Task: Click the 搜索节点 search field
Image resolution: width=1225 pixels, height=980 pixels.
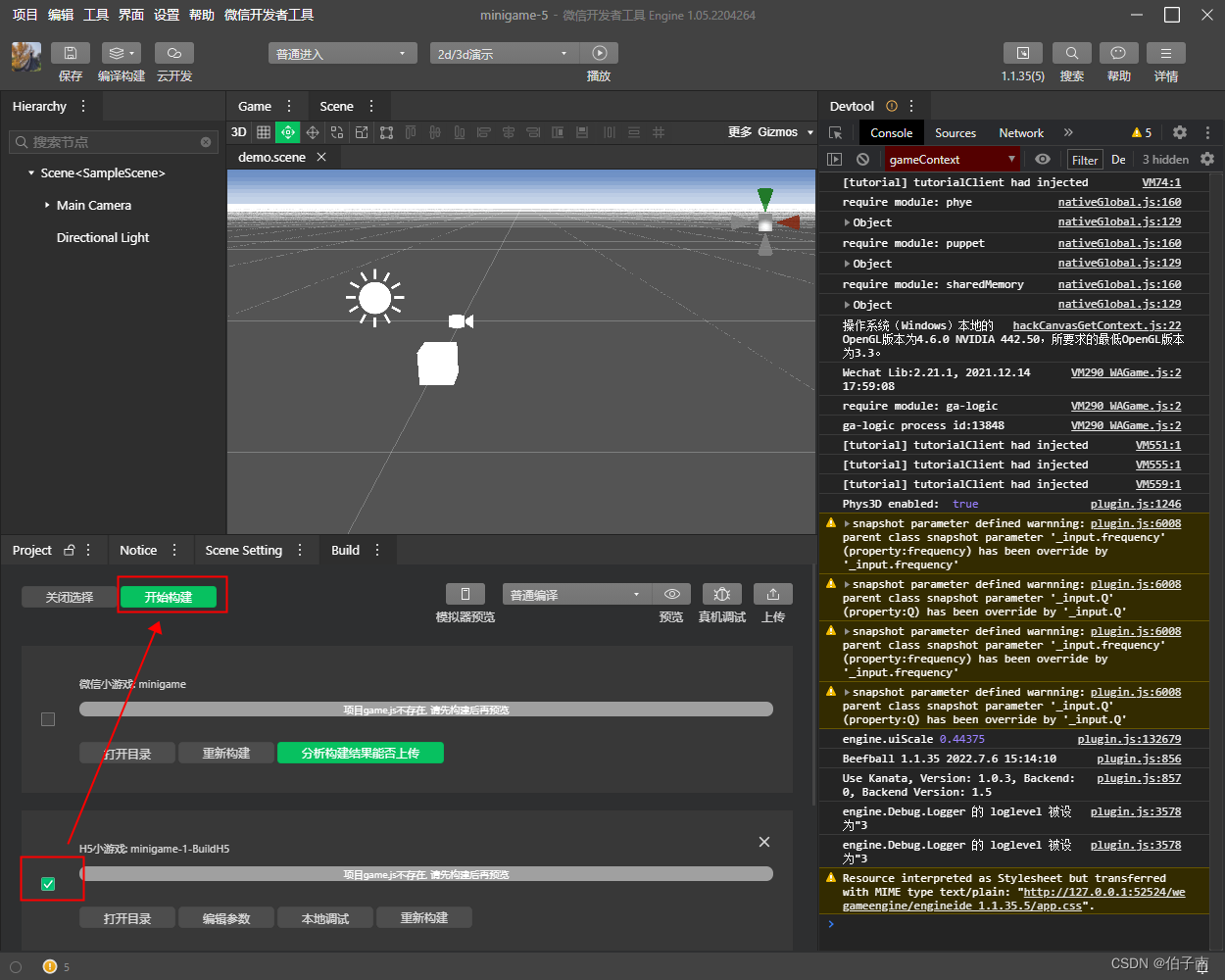Action: click(113, 142)
